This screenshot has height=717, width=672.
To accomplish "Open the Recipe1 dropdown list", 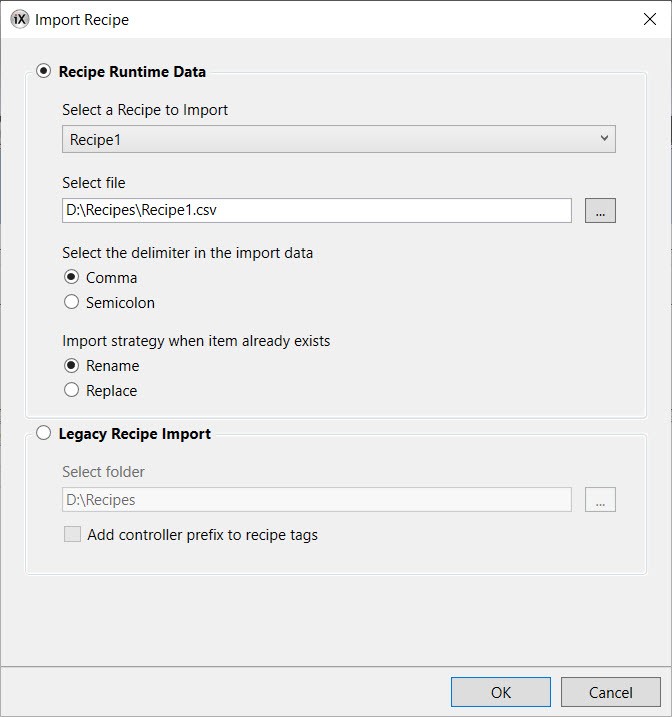I will (x=339, y=139).
